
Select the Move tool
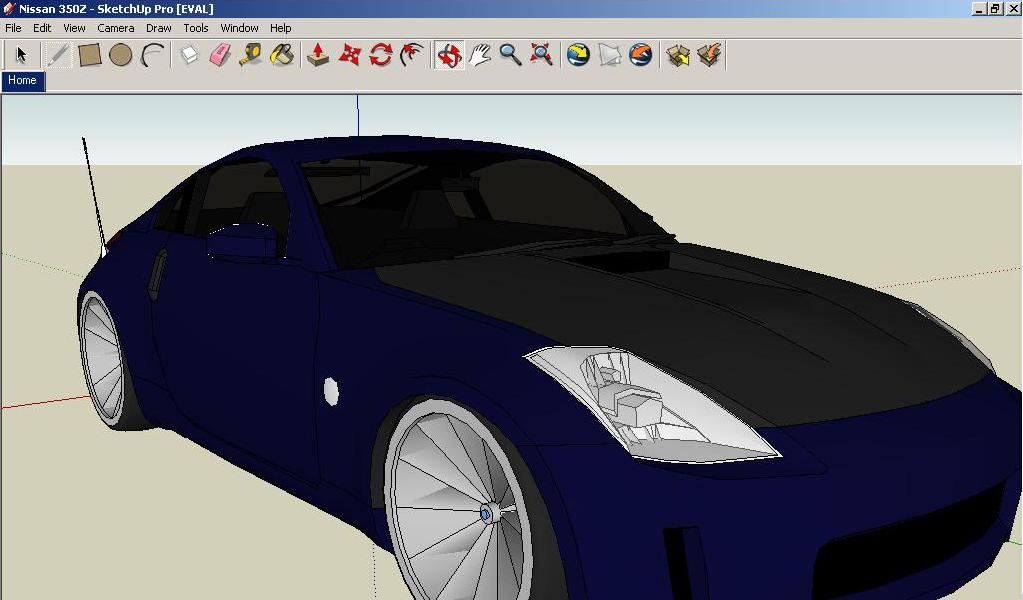(350, 55)
